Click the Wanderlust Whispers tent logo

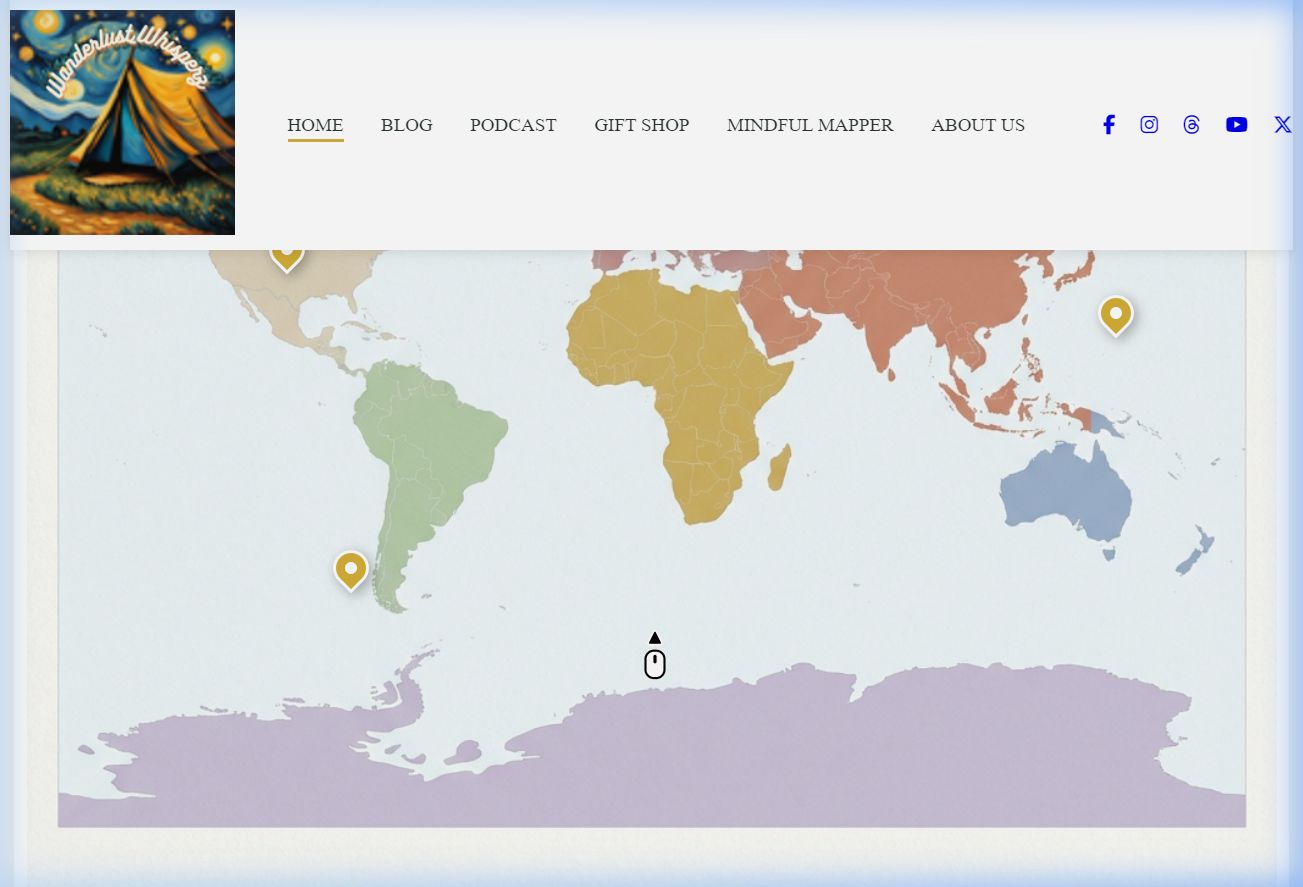click(122, 122)
